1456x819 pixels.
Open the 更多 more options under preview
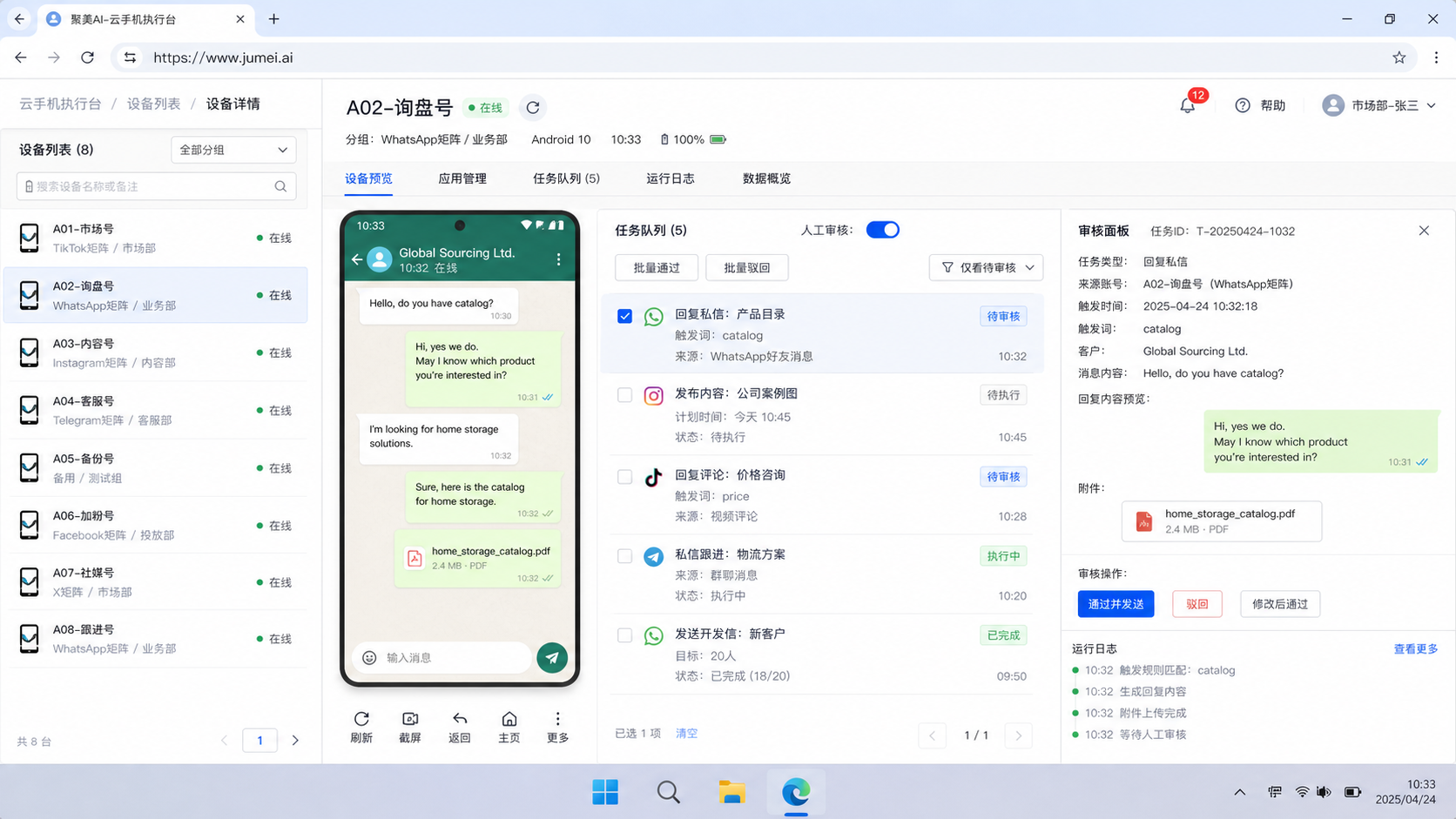[557, 719]
